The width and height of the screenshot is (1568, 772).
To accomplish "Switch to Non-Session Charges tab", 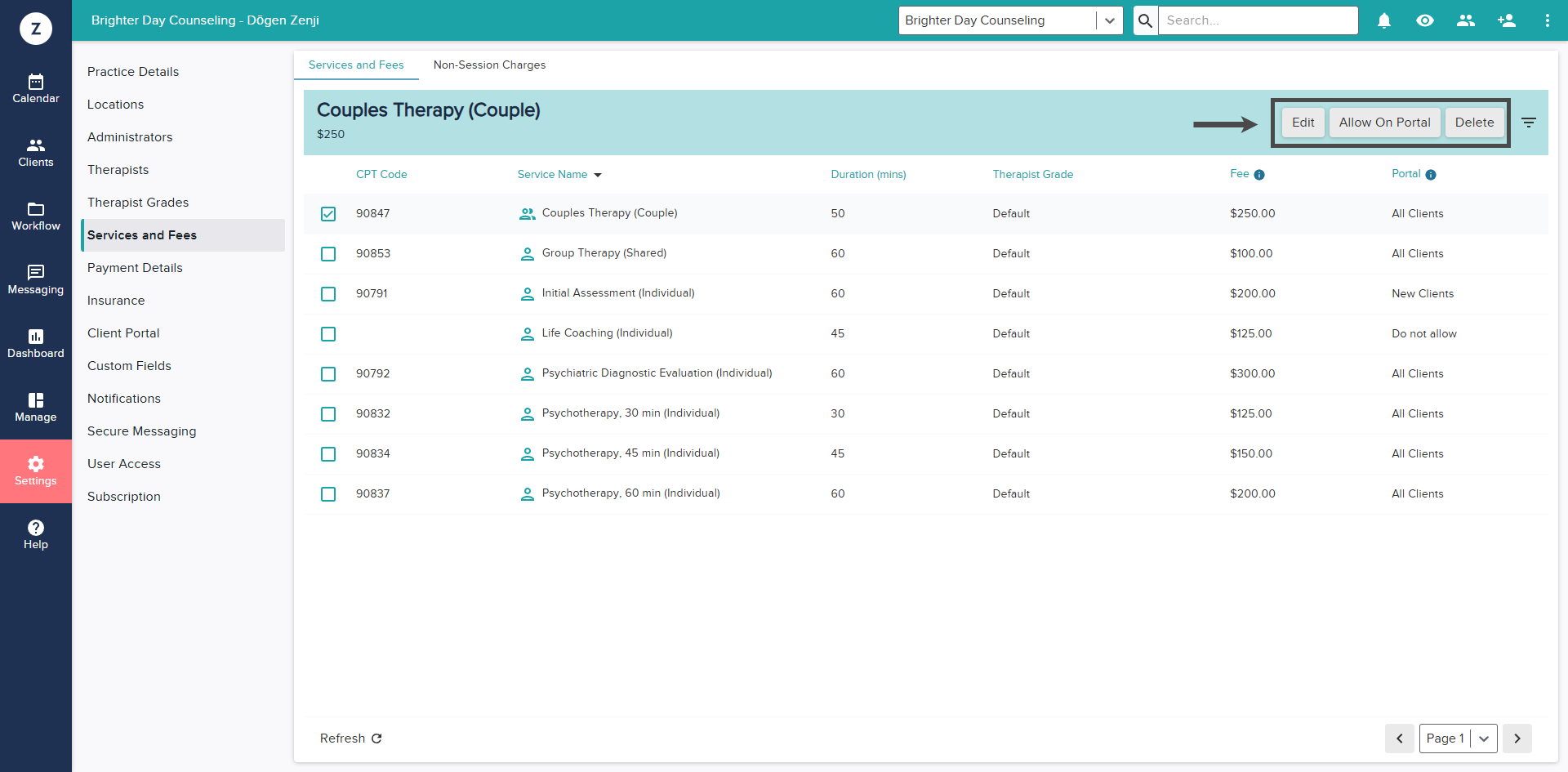I will click(489, 65).
